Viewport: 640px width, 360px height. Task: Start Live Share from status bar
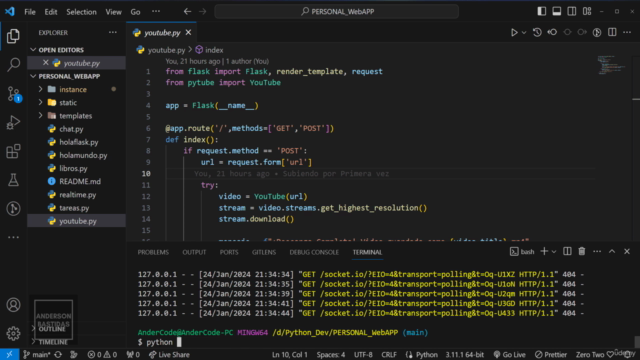pos(169,355)
